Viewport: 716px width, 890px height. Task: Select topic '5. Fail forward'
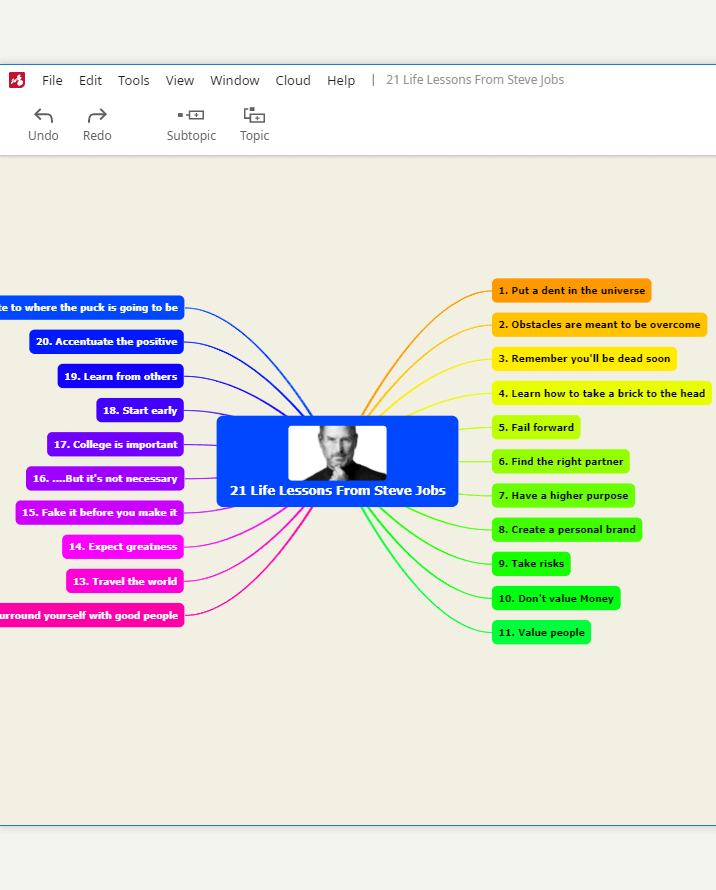tap(536, 427)
